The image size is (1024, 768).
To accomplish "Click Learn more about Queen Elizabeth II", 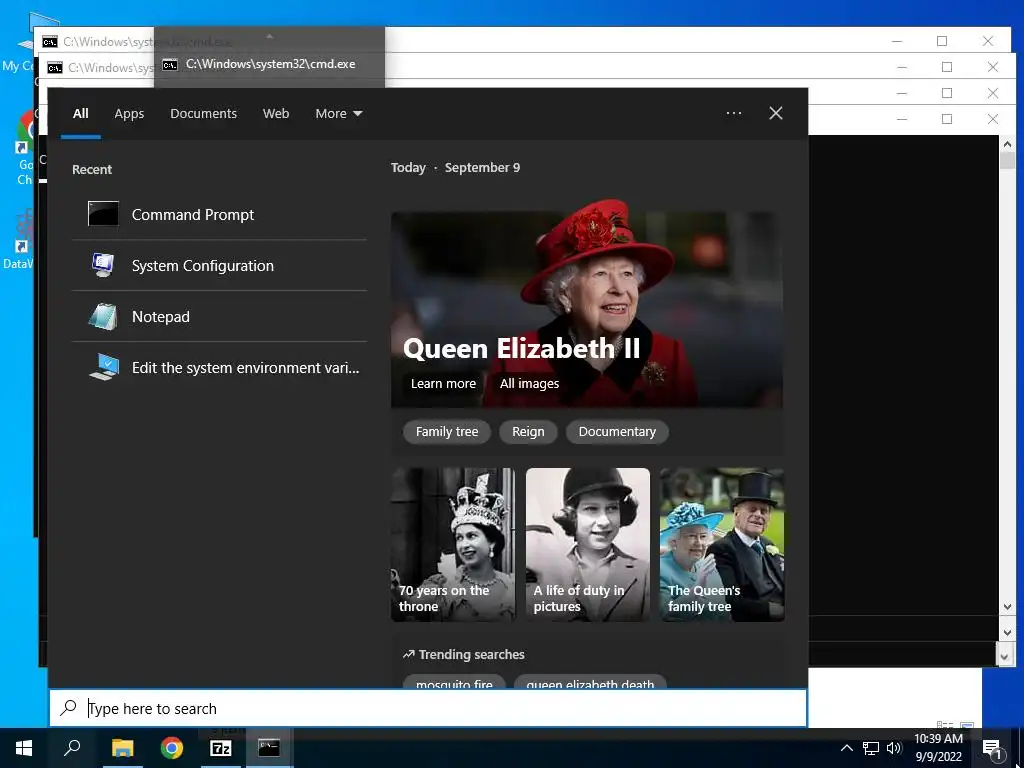I will pyautogui.click(x=443, y=383).
